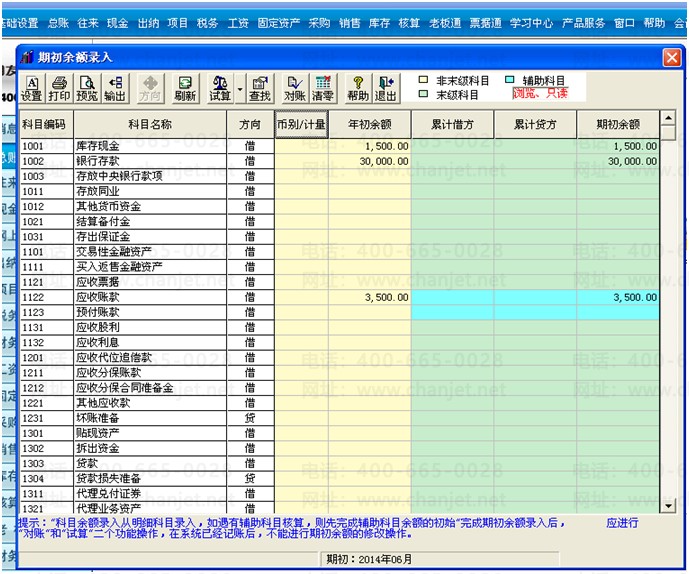
Task: Select the 贴现资产 row
Action: click(x=339, y=433)
